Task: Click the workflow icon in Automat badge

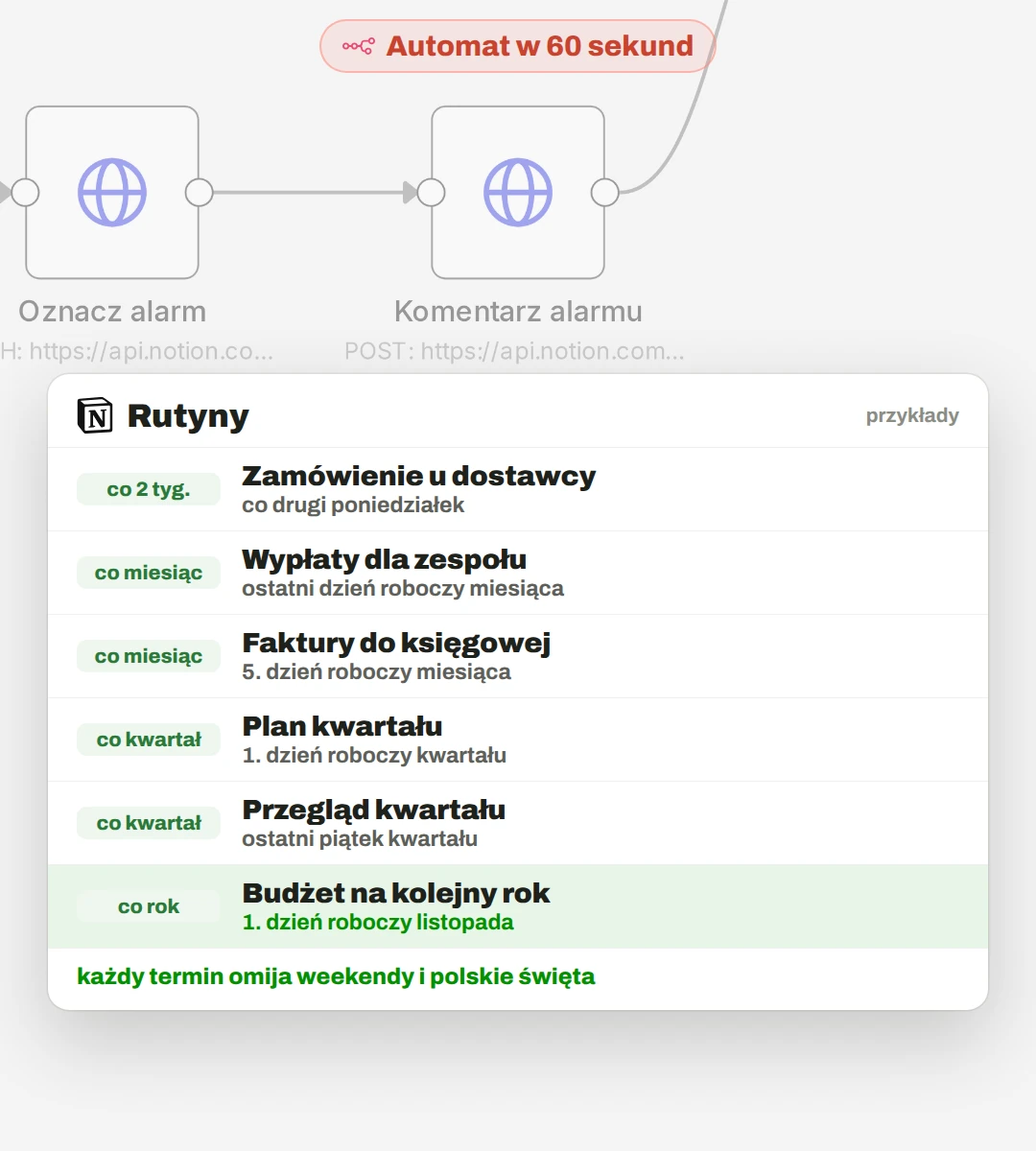Action: pos(359,46)
